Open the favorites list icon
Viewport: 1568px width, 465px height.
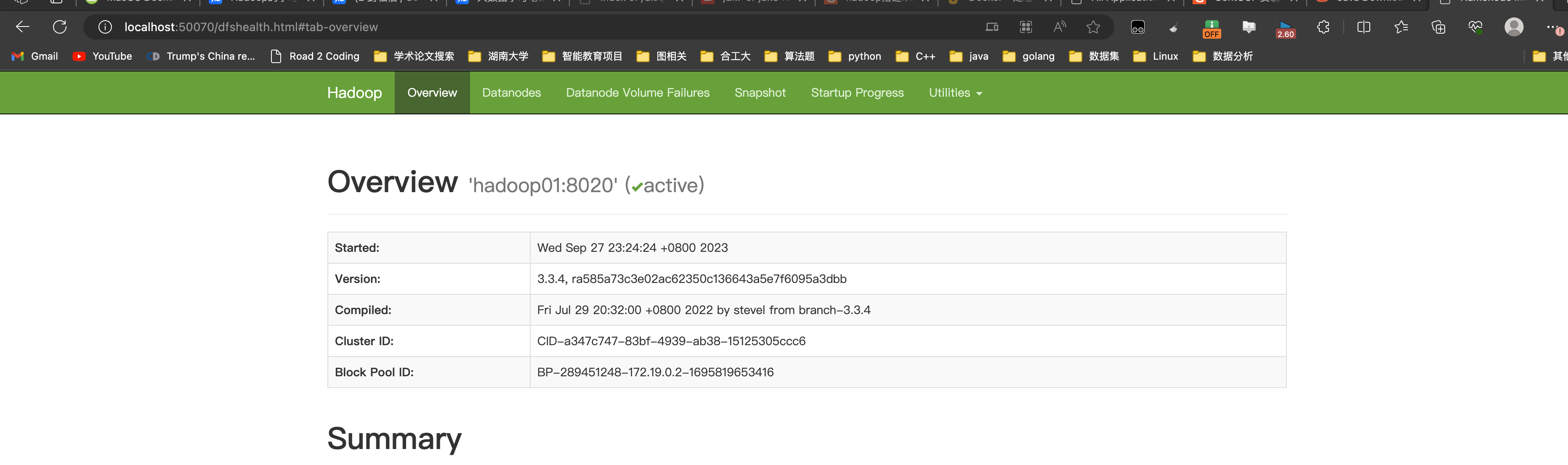pos(1401,27)
